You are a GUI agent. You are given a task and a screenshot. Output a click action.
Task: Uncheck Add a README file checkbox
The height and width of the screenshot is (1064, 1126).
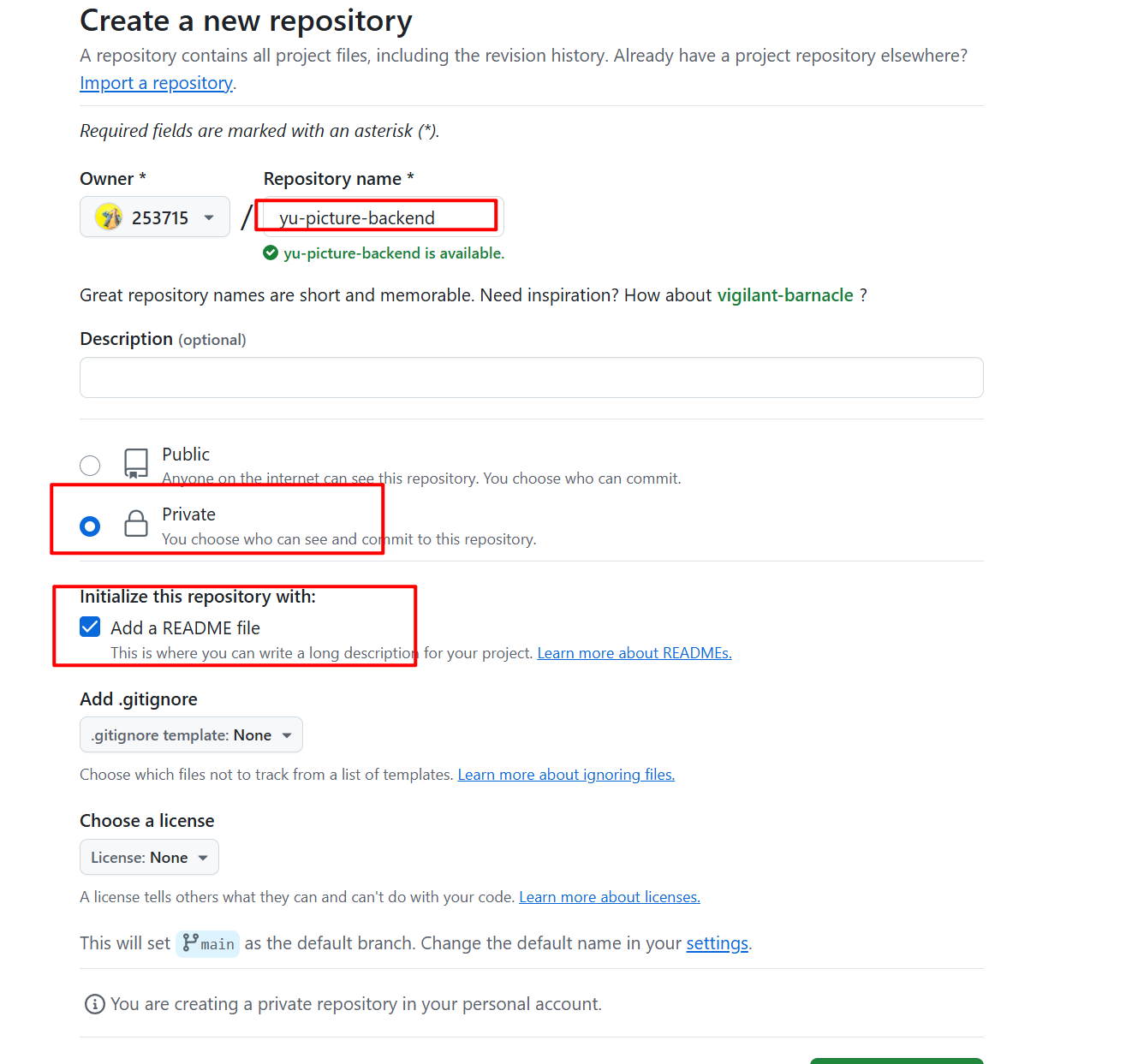coord(90,627)
